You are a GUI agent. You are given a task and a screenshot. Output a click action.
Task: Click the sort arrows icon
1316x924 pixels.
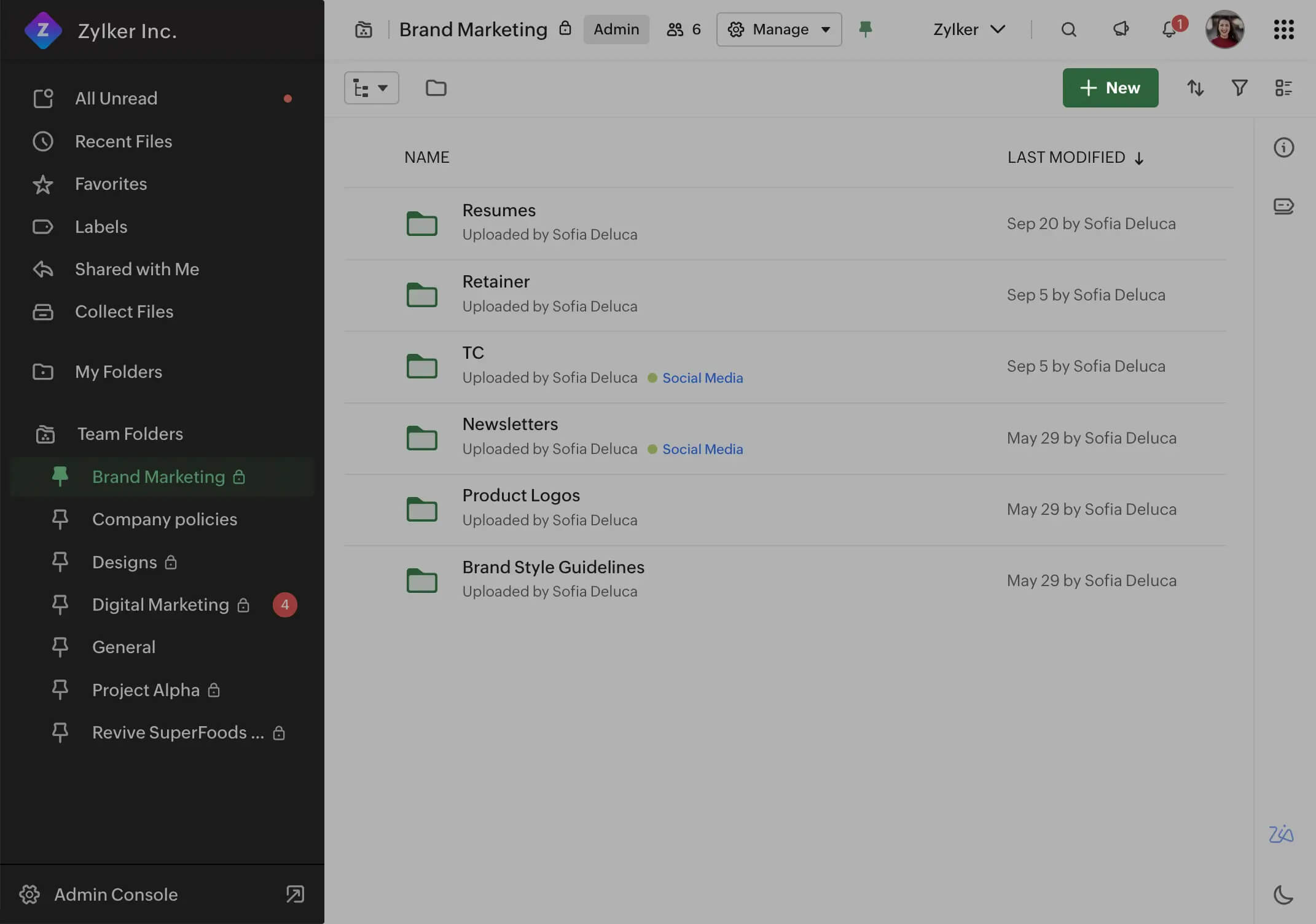[x=1195, y=88]
